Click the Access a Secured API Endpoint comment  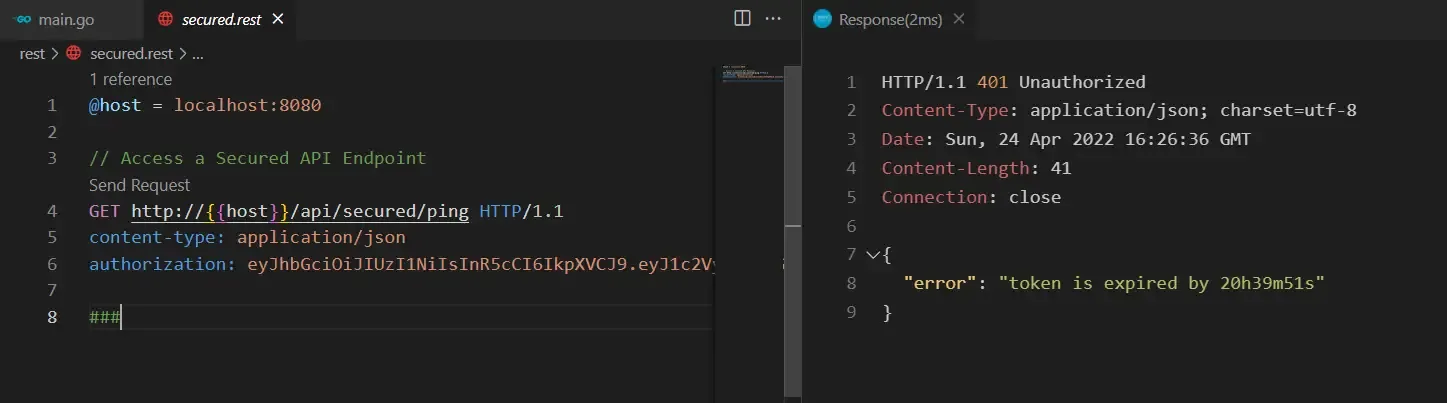click(x=257, y=158)
